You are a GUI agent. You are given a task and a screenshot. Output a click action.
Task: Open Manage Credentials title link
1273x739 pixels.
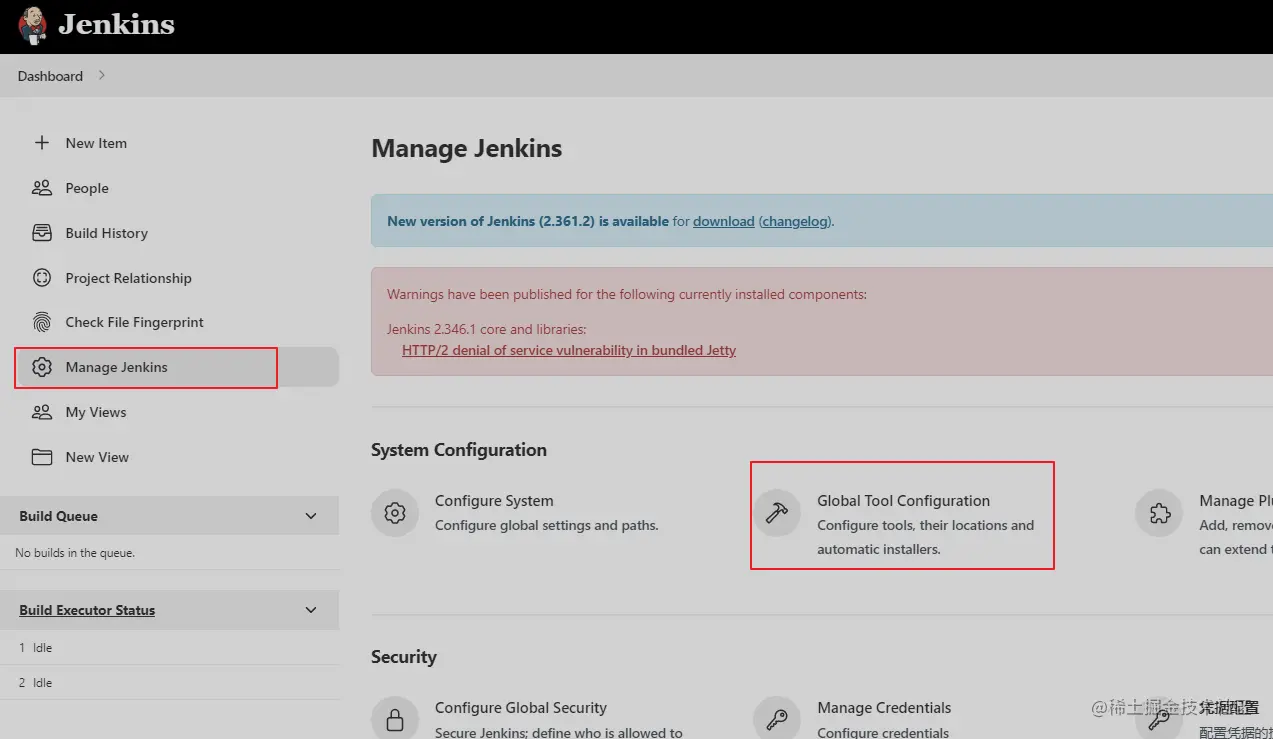tap(884, 708)
